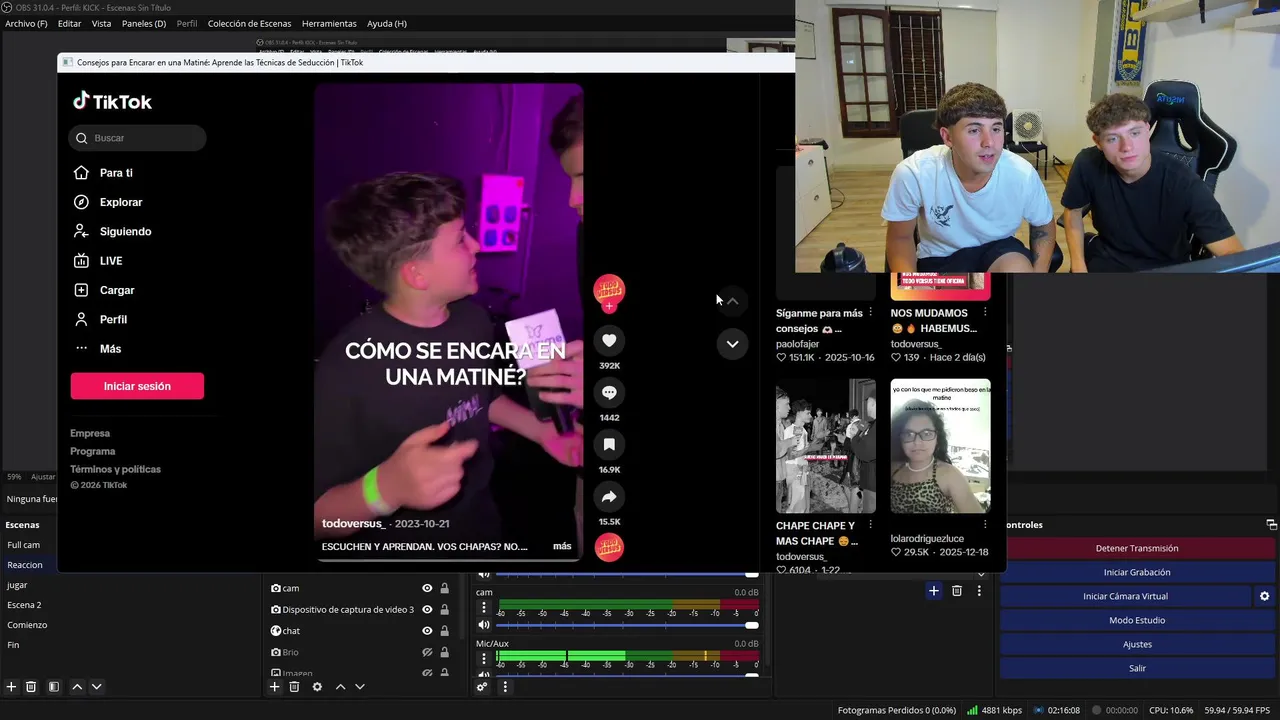Open scene filters icon in Escenas toolbar
The height and width of the screenshot is (720, 1280).
[54, 687]
